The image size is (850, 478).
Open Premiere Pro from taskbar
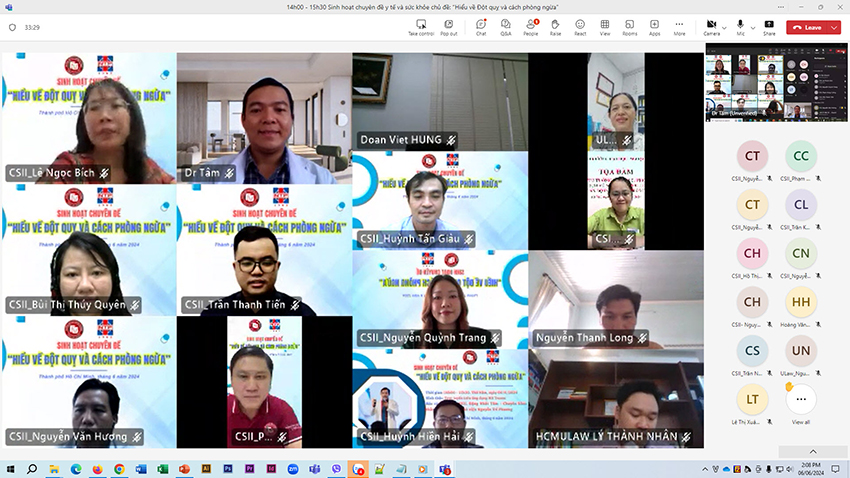pos(249,469)
